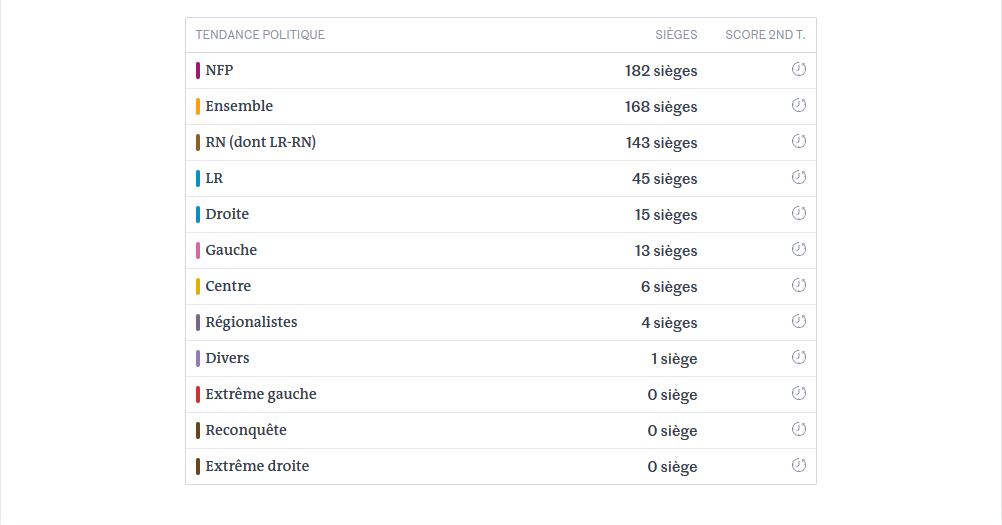
Task: Click the clock icon in the Centre row
Action: pos(798,286)
